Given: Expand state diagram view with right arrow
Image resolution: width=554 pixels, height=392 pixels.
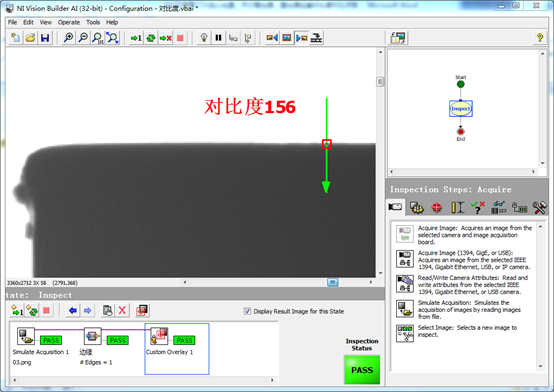Looking at the screenshot, I should click(534, 171).
